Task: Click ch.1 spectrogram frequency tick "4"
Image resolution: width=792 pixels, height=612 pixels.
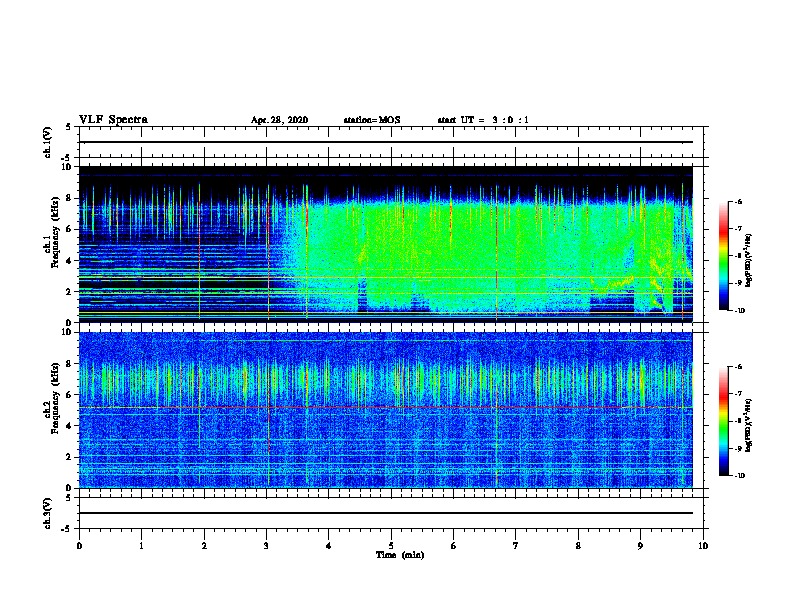Action: coord(69,261)
